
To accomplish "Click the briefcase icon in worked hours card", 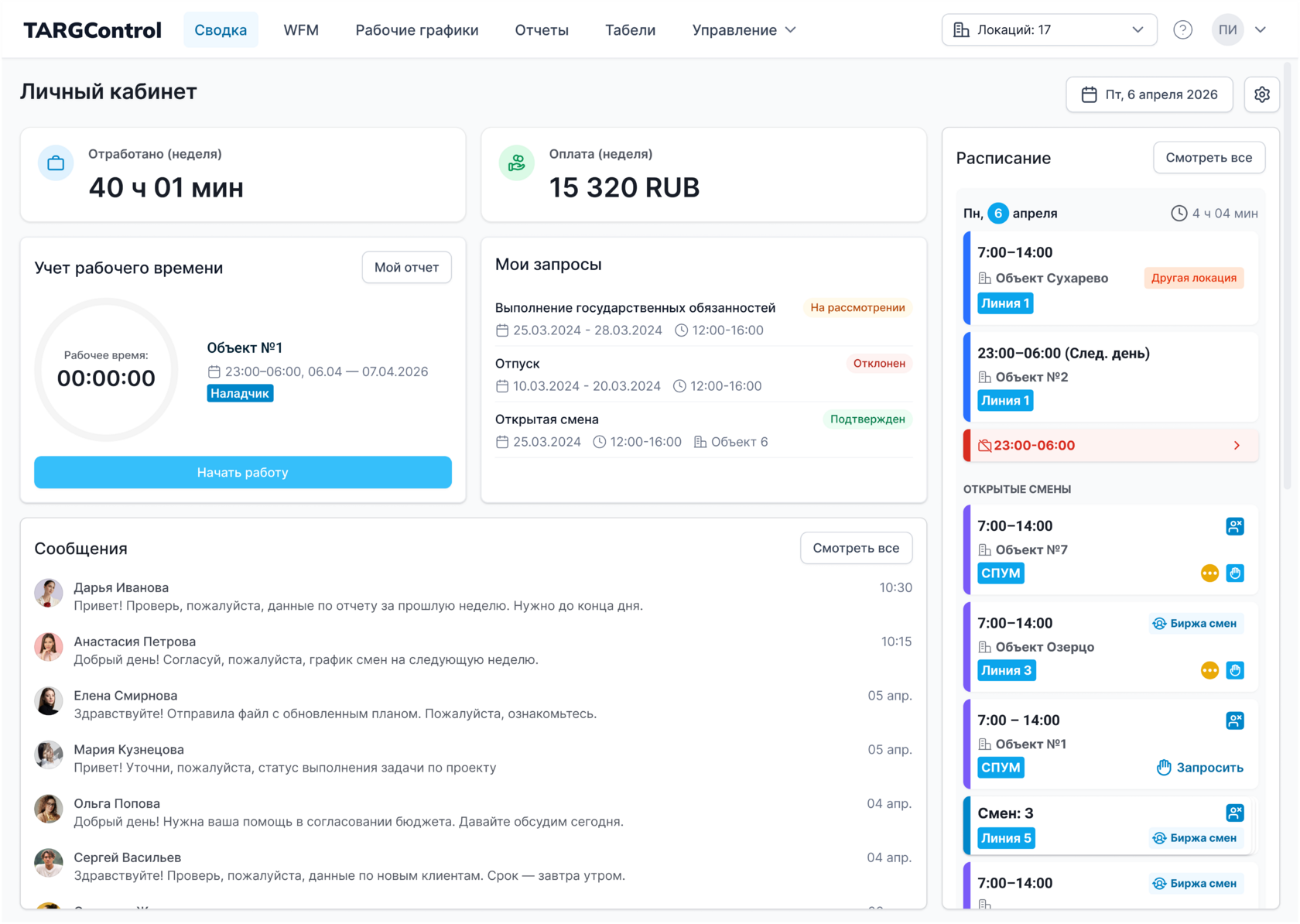I will pyautogui.click(x=56, y=163).
